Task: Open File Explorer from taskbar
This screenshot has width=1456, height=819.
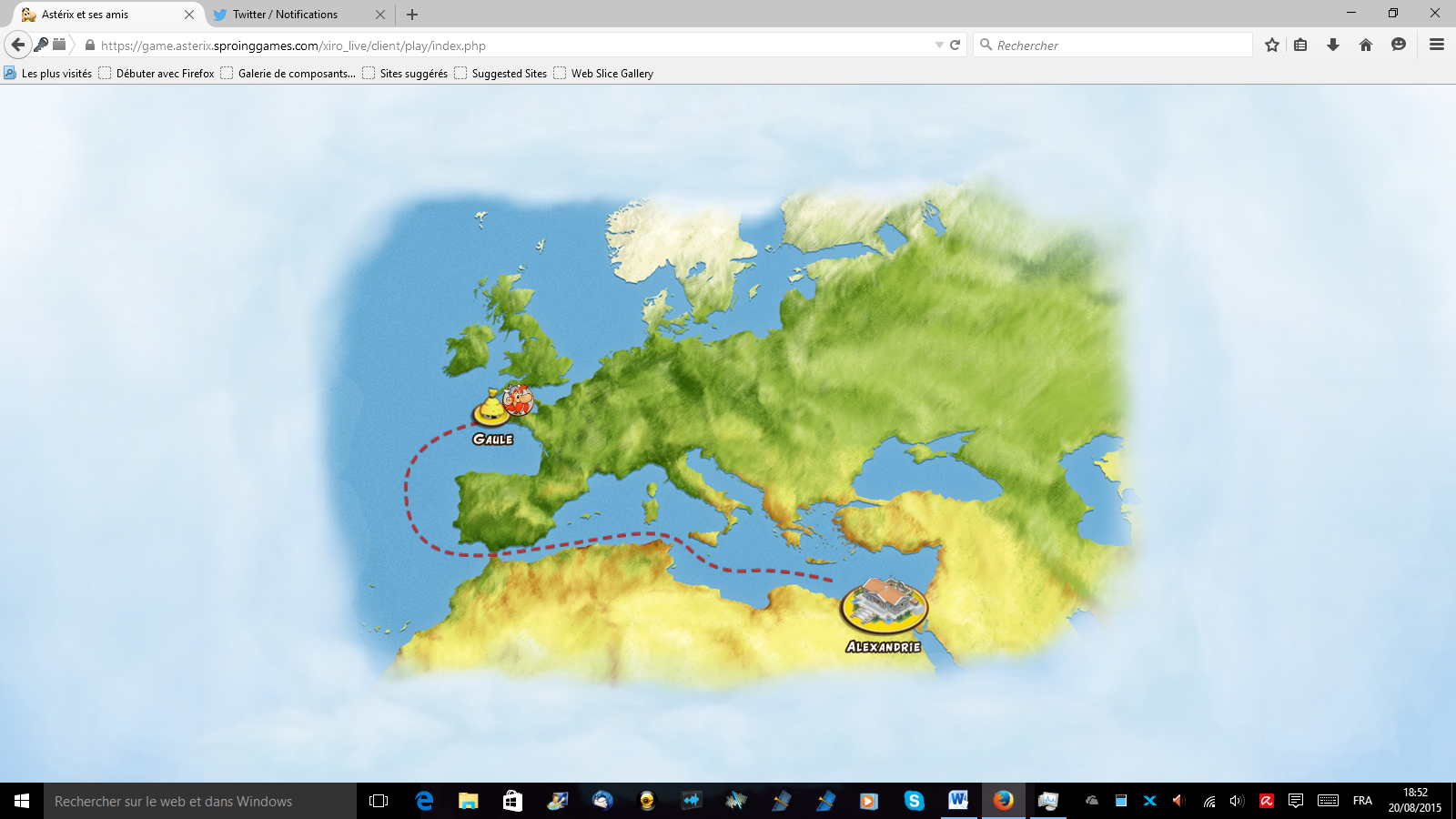Action: (468, 801)
